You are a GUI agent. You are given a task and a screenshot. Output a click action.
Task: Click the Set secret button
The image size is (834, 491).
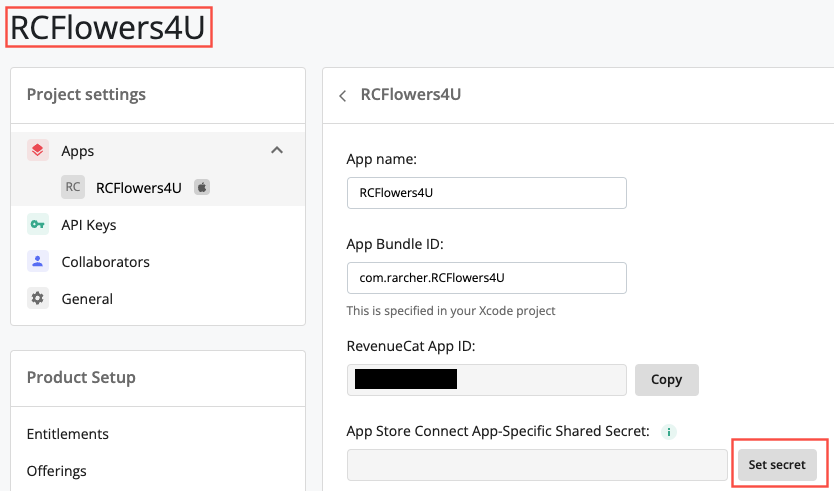pyautogui.click(x=777, y=464)
